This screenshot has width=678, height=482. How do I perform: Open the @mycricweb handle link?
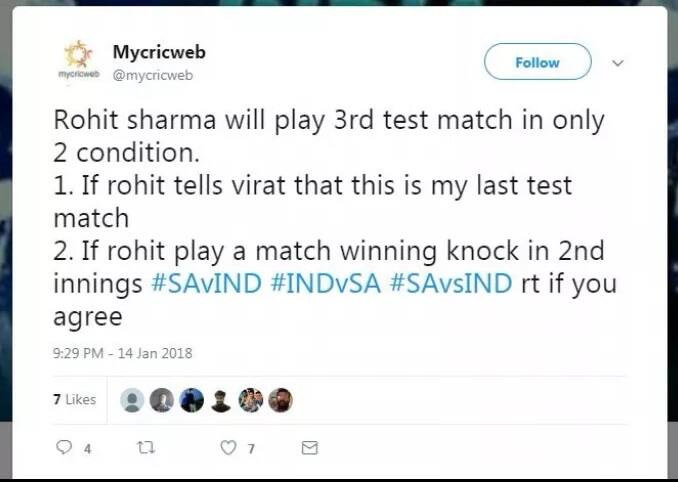pos(153,75)
